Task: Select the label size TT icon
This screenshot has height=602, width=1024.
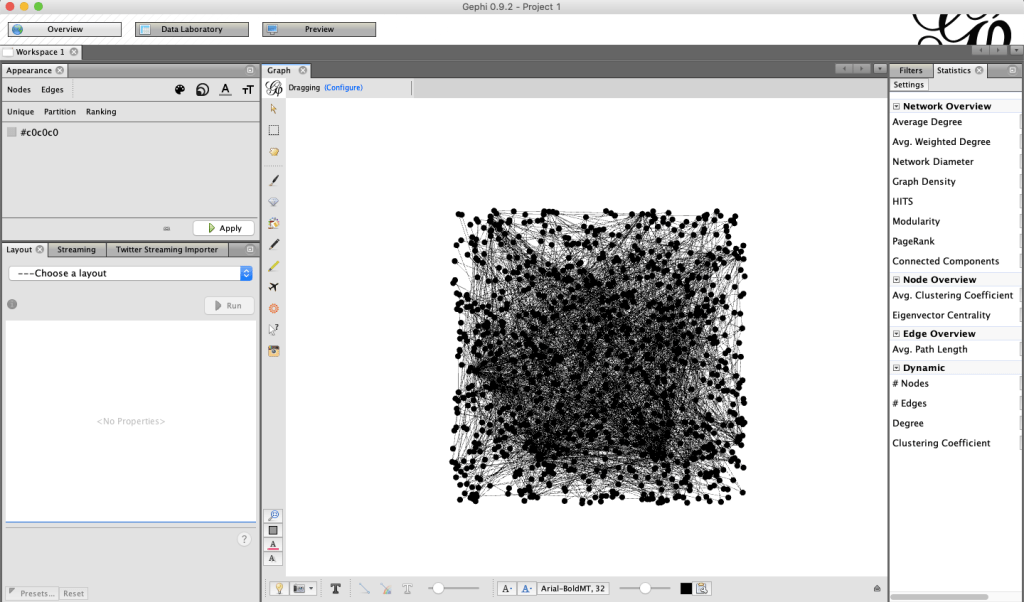Action: click(248, 89)
